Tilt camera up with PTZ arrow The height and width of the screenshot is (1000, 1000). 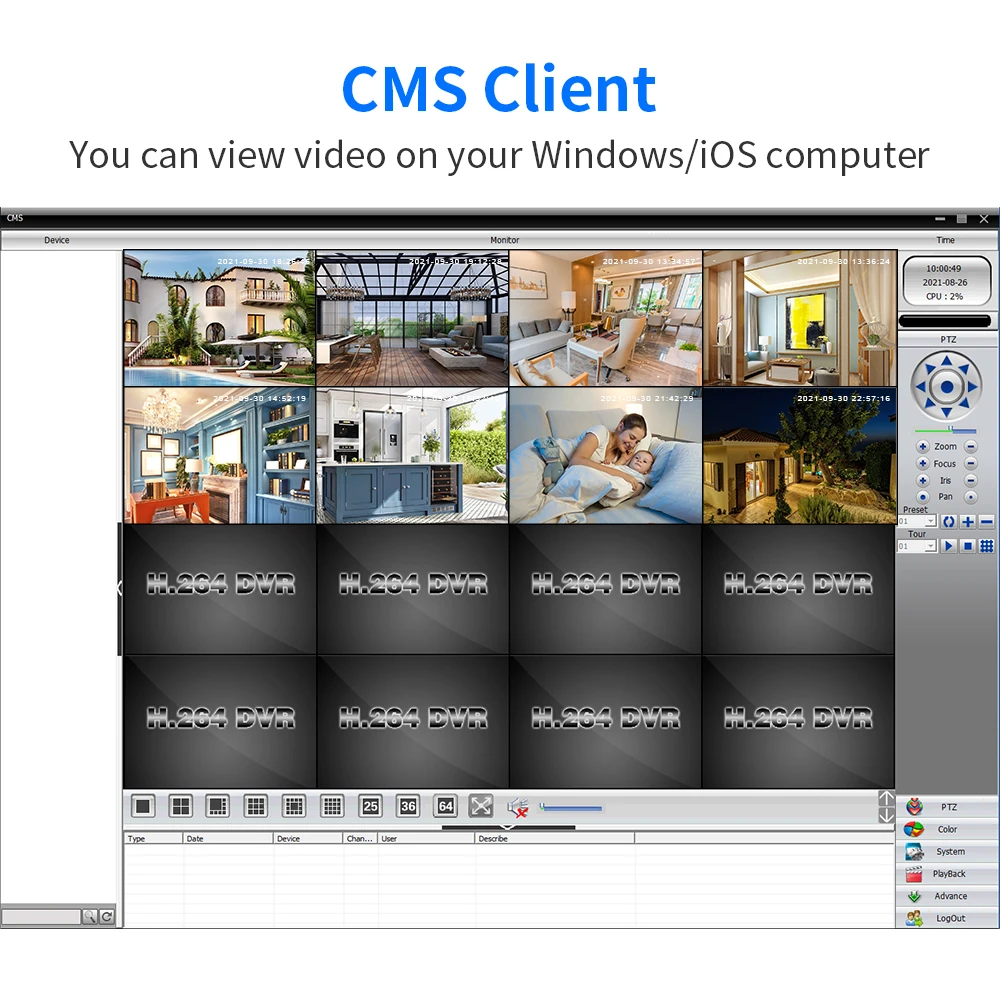point(946,362)
